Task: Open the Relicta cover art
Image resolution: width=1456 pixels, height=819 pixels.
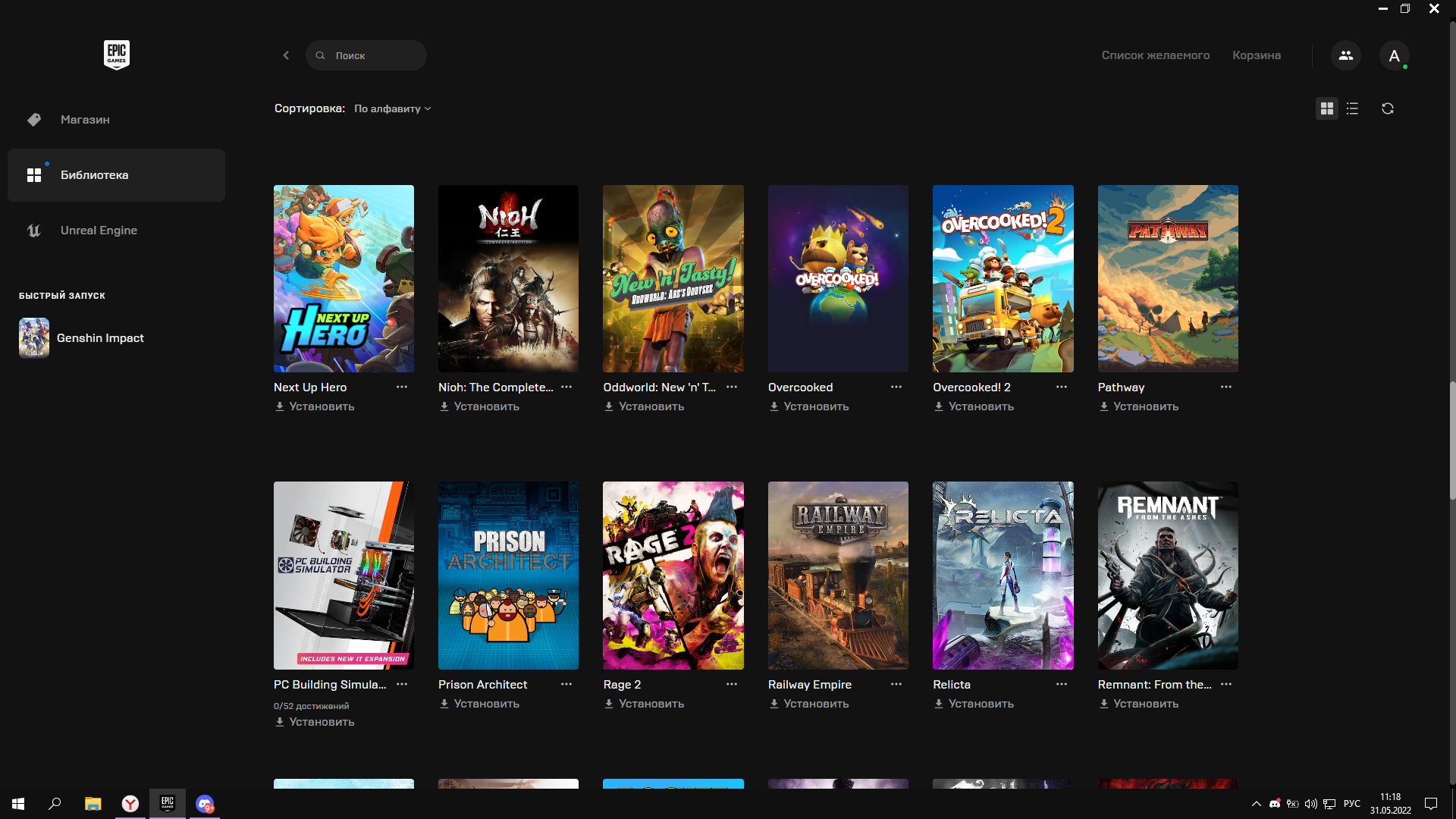Action: click(1003, 576)
